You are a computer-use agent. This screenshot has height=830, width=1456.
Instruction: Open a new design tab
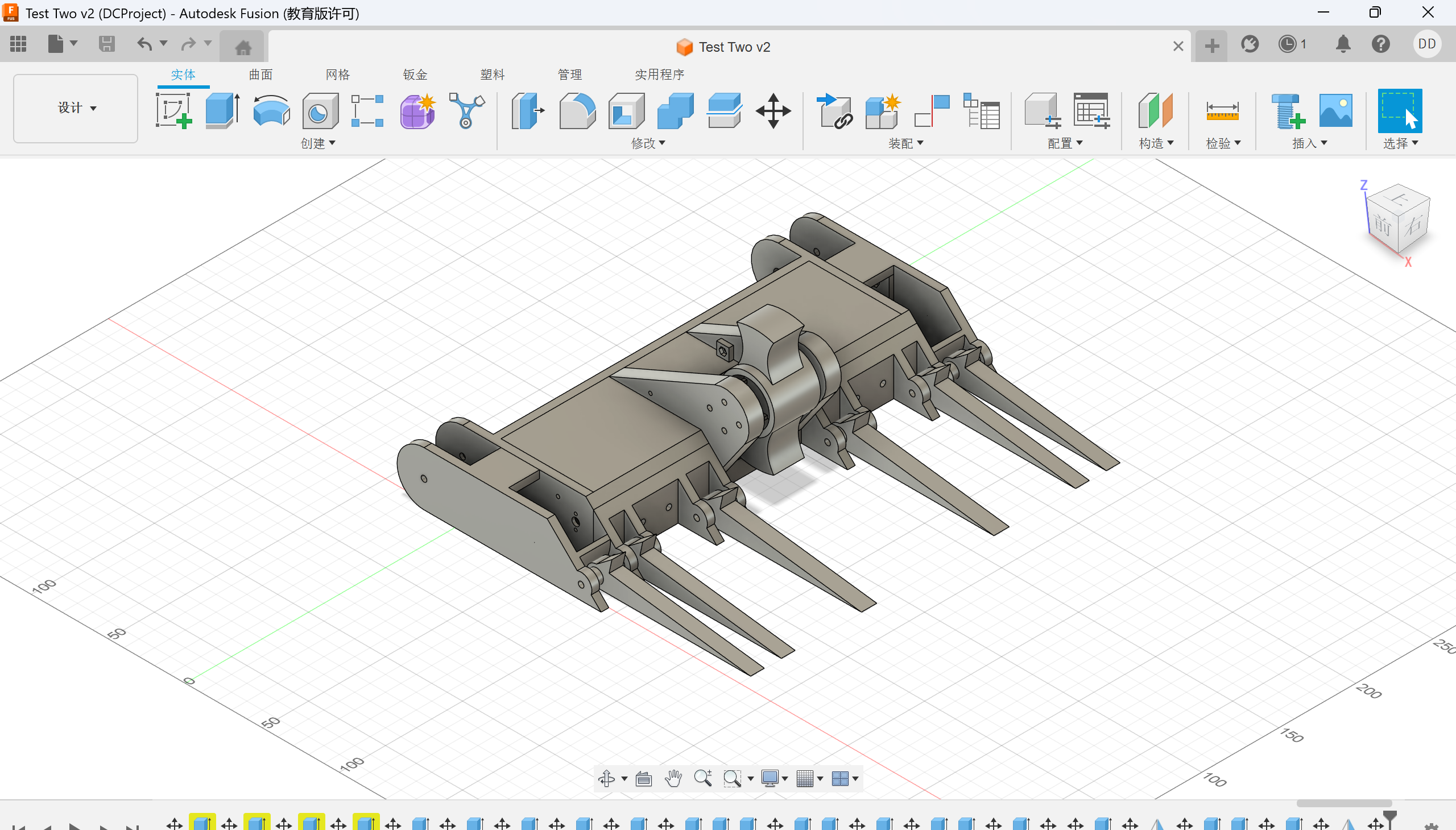[x=1211, y=45]
